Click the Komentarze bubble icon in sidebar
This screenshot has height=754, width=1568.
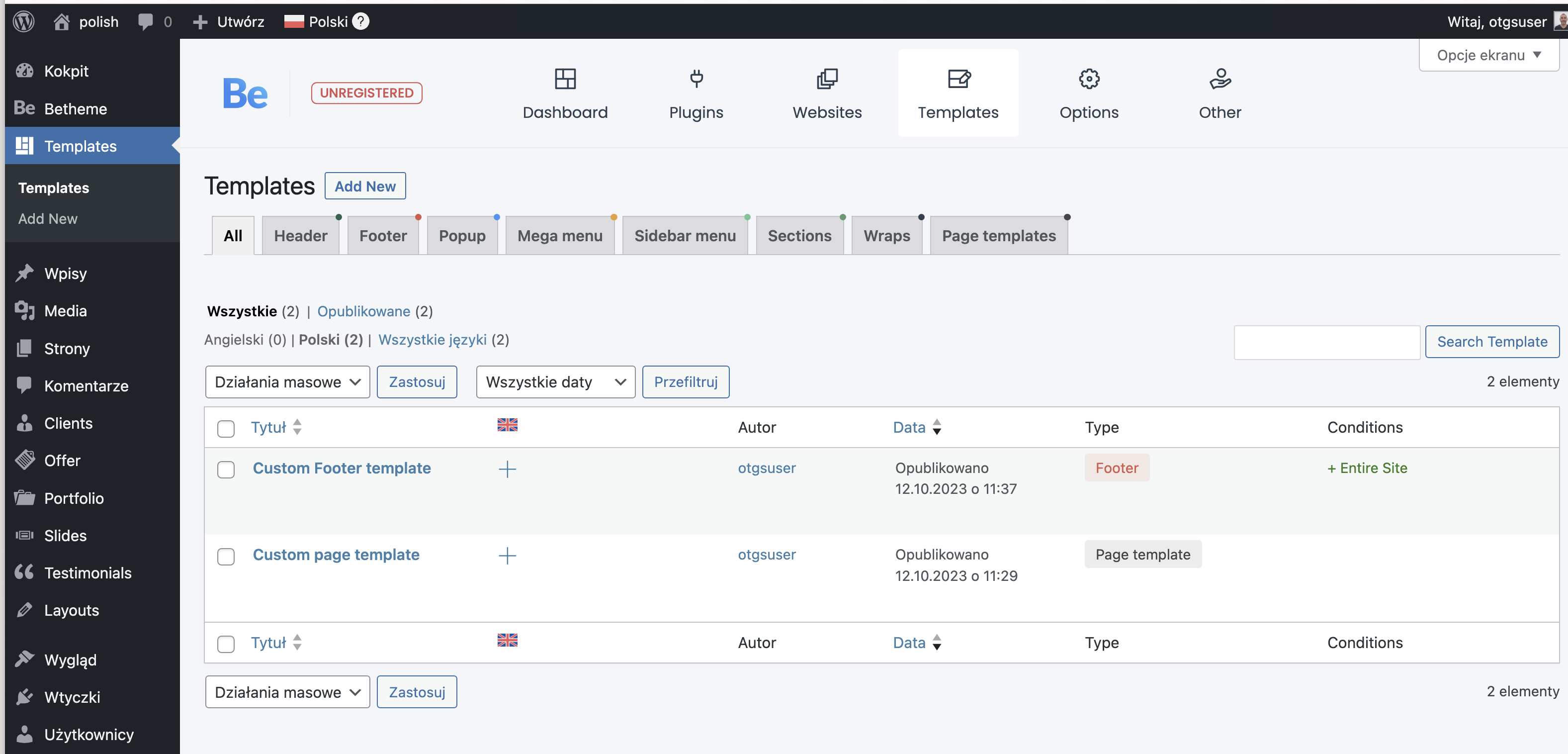(24, 385)
